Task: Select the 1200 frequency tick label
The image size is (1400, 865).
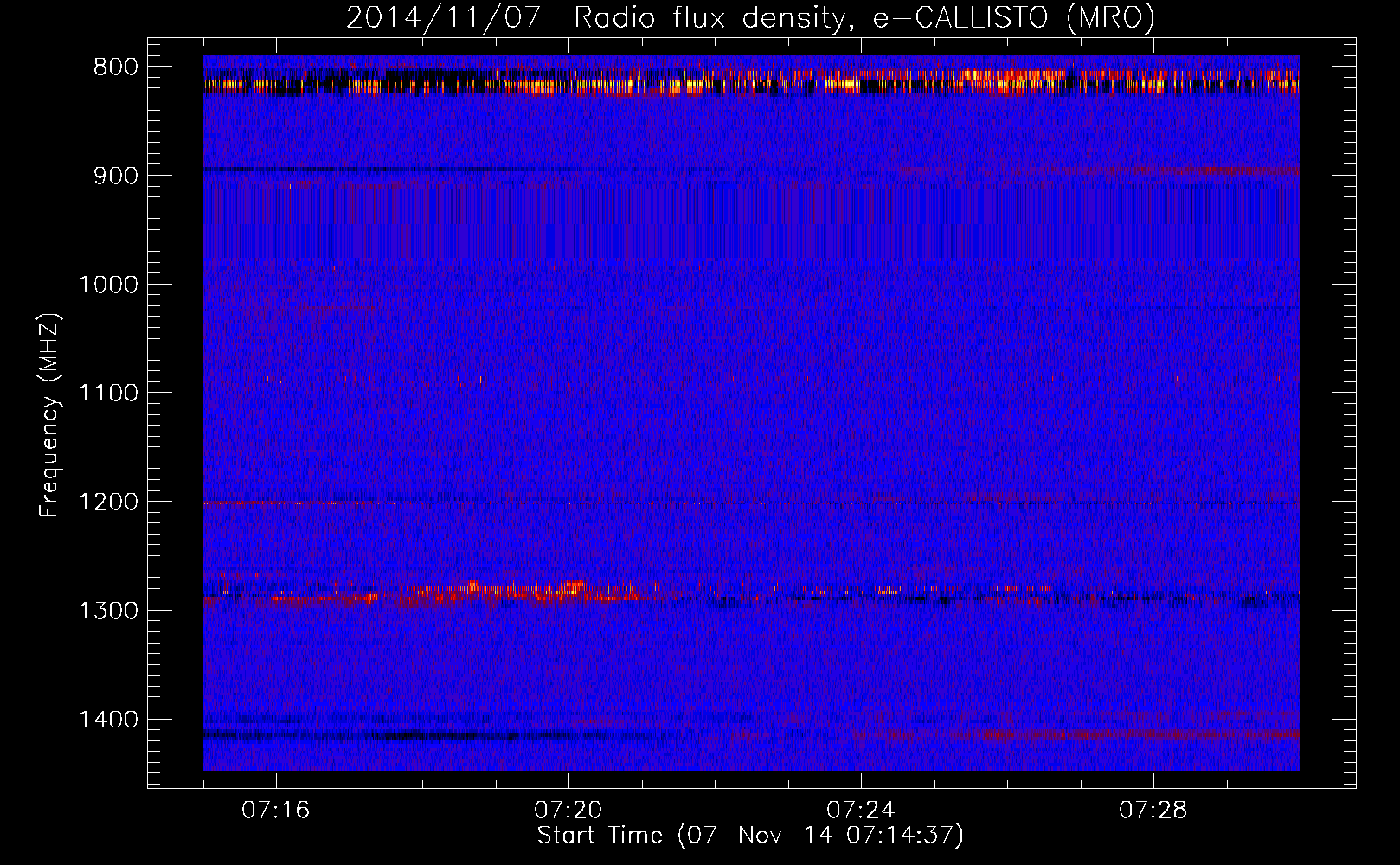Action: tap(107, 503)
